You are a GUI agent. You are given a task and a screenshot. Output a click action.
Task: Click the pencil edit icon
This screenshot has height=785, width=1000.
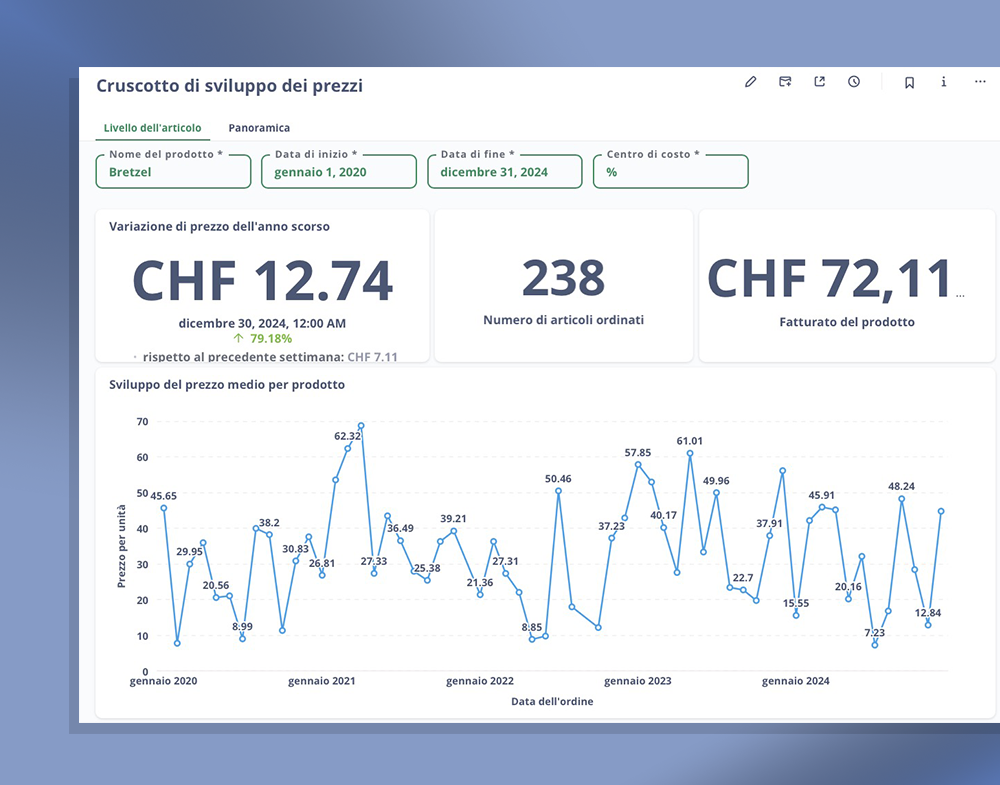751,82
